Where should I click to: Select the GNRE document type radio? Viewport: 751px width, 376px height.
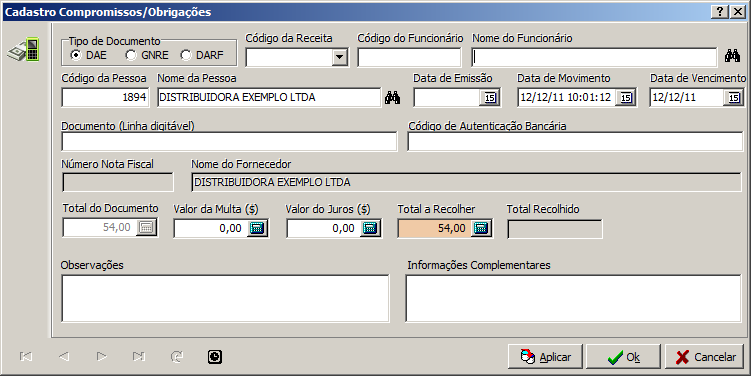click(x=130, y=55)
